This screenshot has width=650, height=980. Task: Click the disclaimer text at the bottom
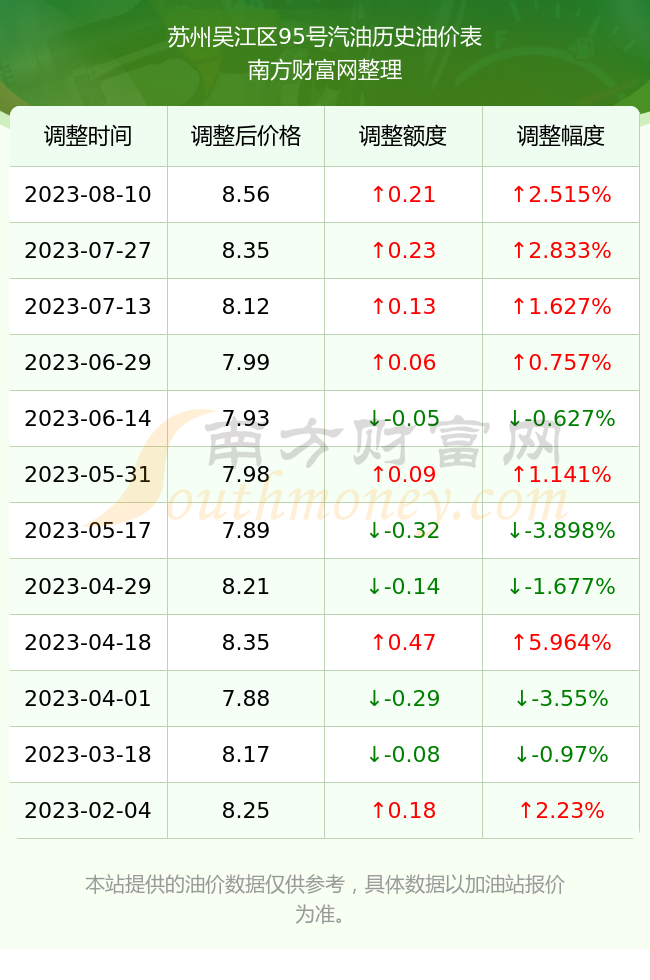tap(324, 899)
